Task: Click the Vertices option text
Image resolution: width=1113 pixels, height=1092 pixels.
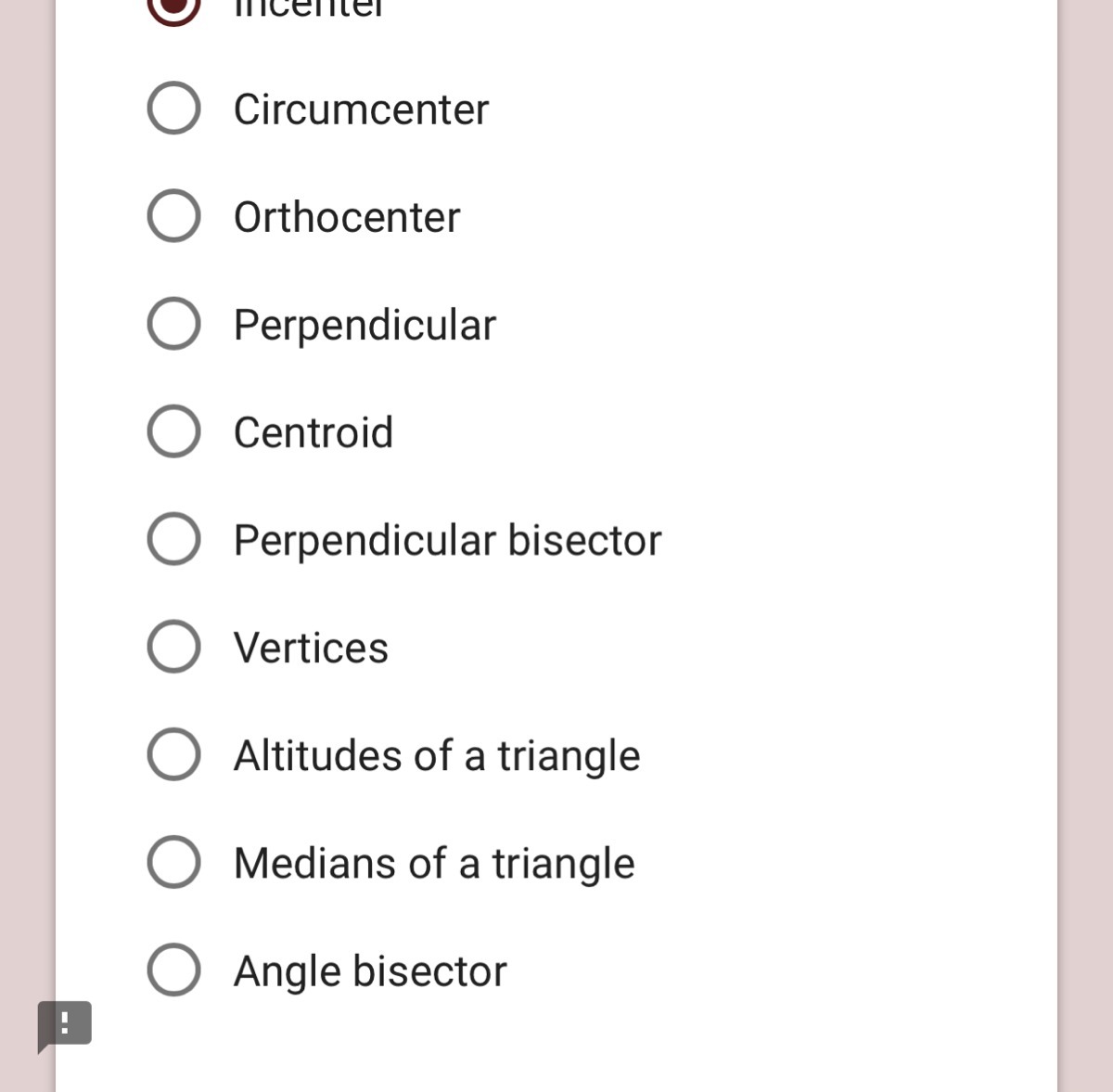Action: 311,648
